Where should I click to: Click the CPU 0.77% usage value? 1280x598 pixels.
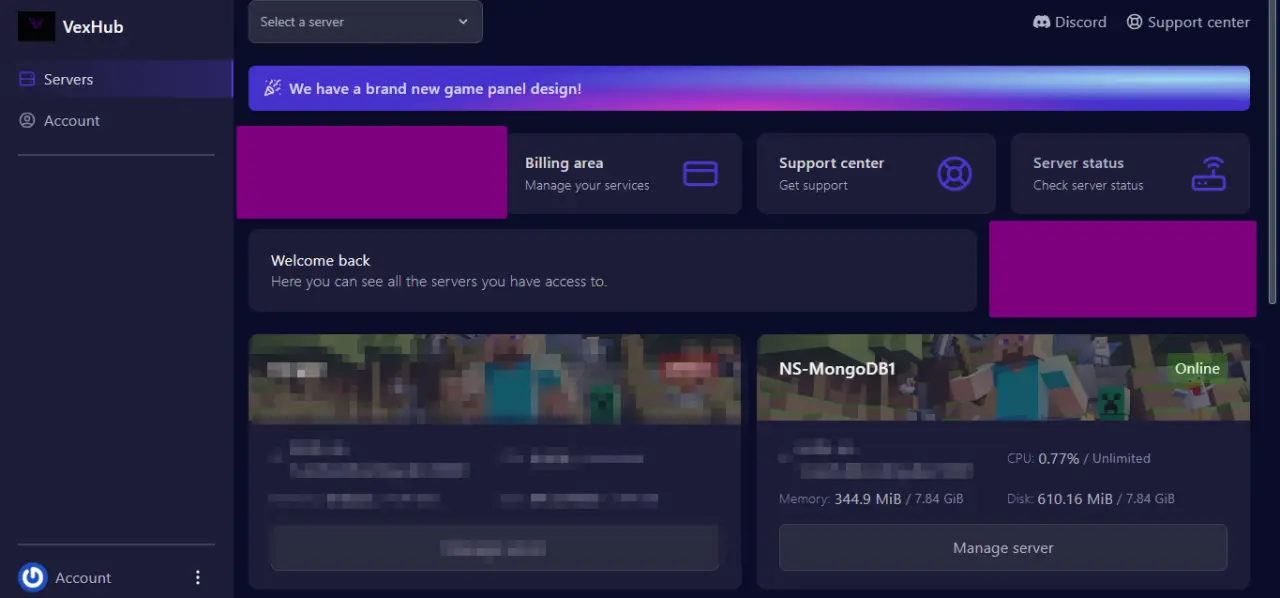(x=1059, y=458)
